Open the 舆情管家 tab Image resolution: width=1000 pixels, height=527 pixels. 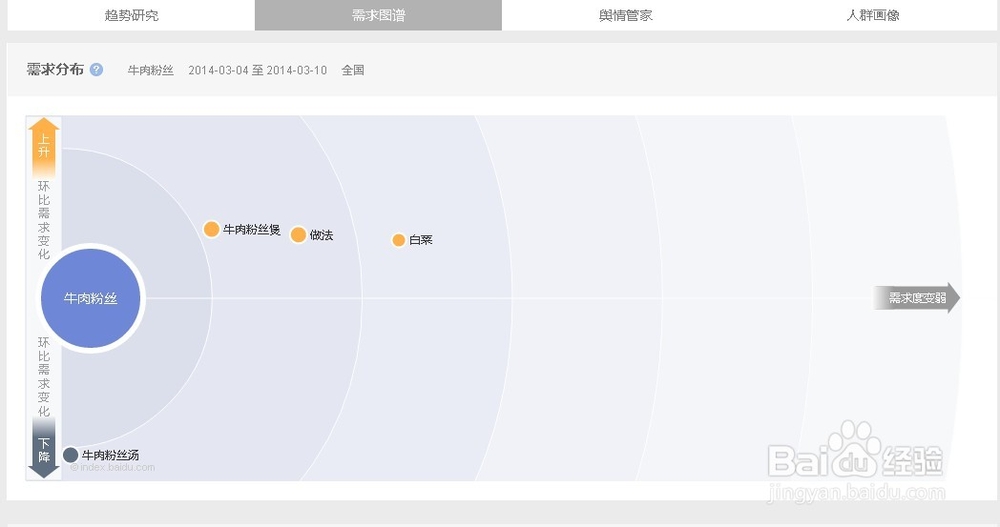(x=625, y=15)
